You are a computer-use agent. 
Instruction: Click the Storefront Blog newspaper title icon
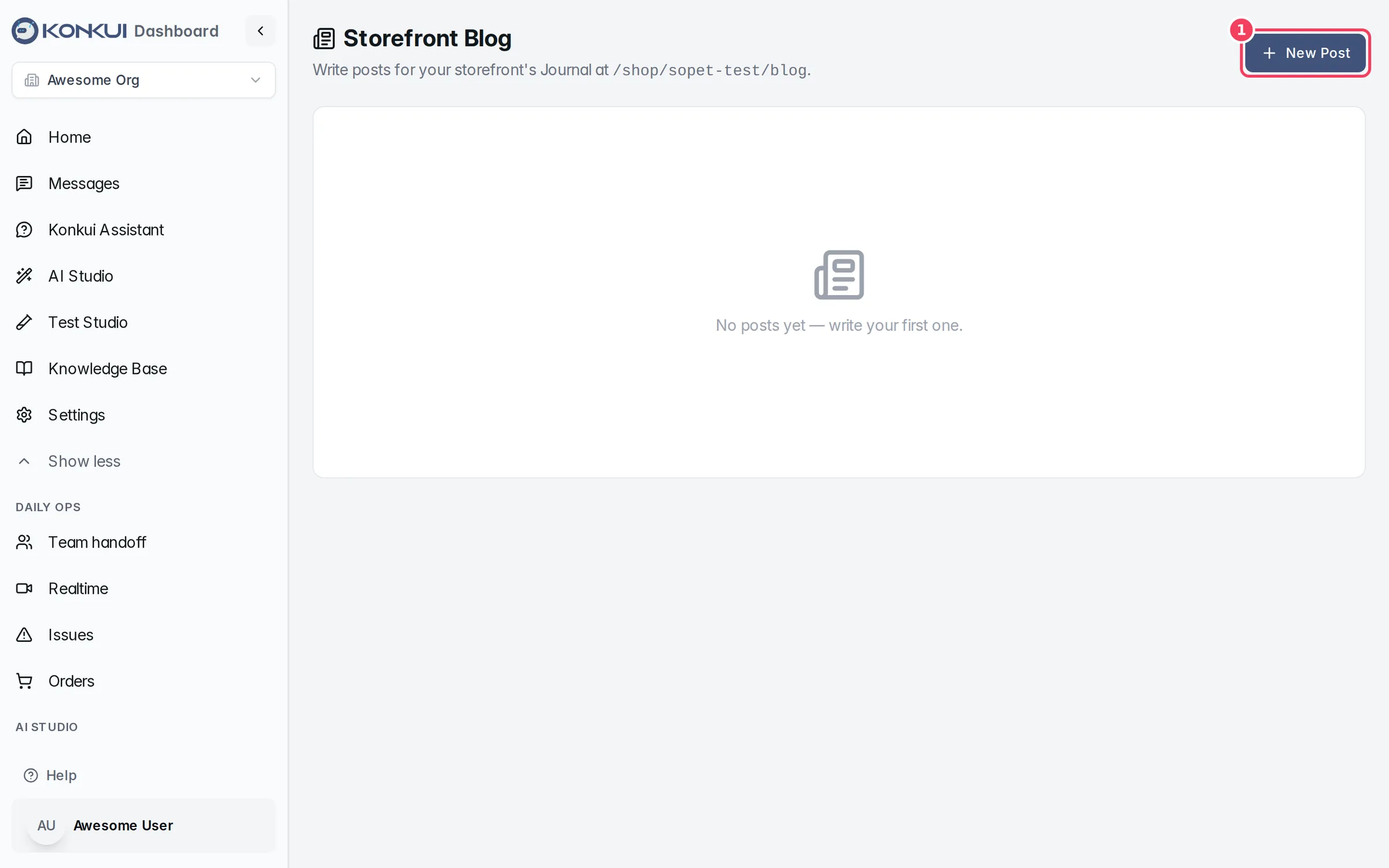(324, 39)
